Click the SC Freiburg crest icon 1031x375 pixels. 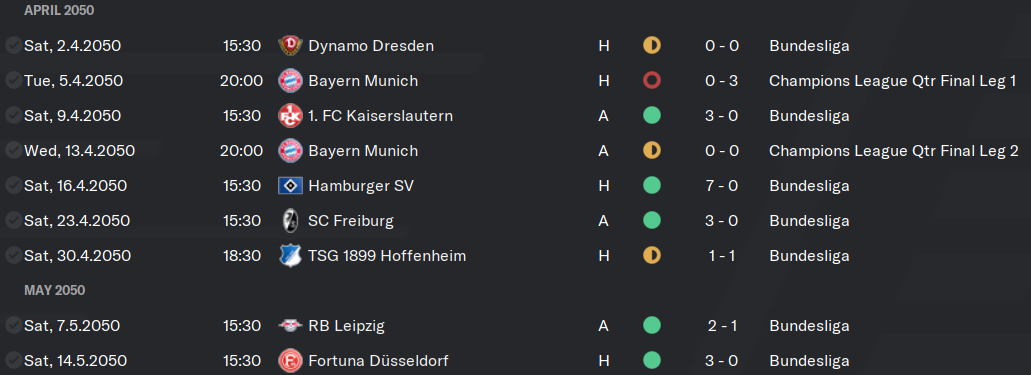(290, 220)
